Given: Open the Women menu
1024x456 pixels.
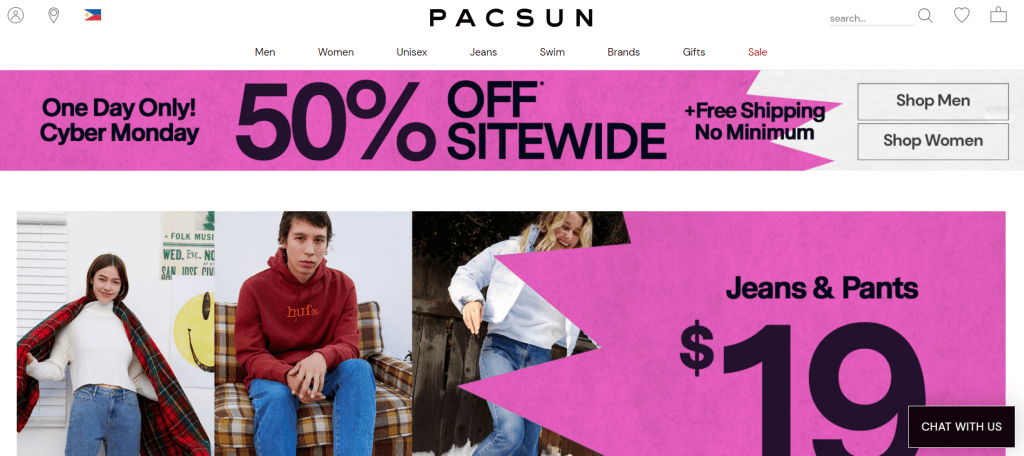Looking at the screenshot, I should tap(336, 52).
